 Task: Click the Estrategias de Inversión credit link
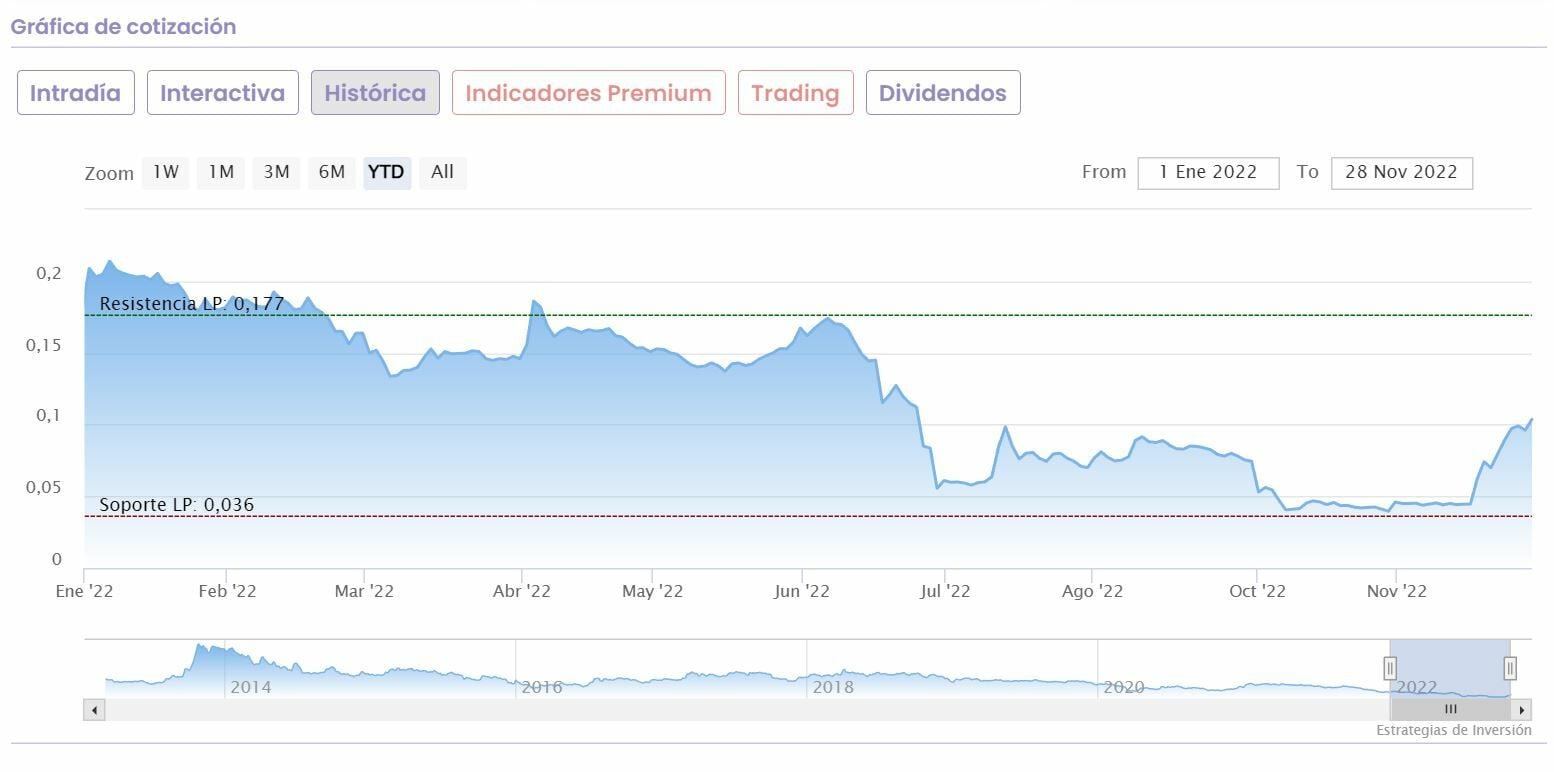pyautogui.click(x=1453, y=730)
